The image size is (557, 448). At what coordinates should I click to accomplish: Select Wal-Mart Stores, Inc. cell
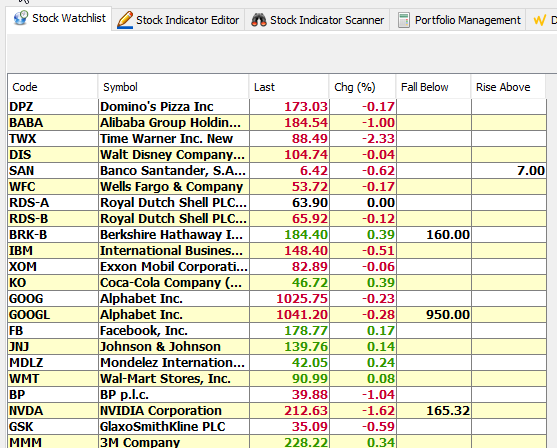click(x=174, y=378)
